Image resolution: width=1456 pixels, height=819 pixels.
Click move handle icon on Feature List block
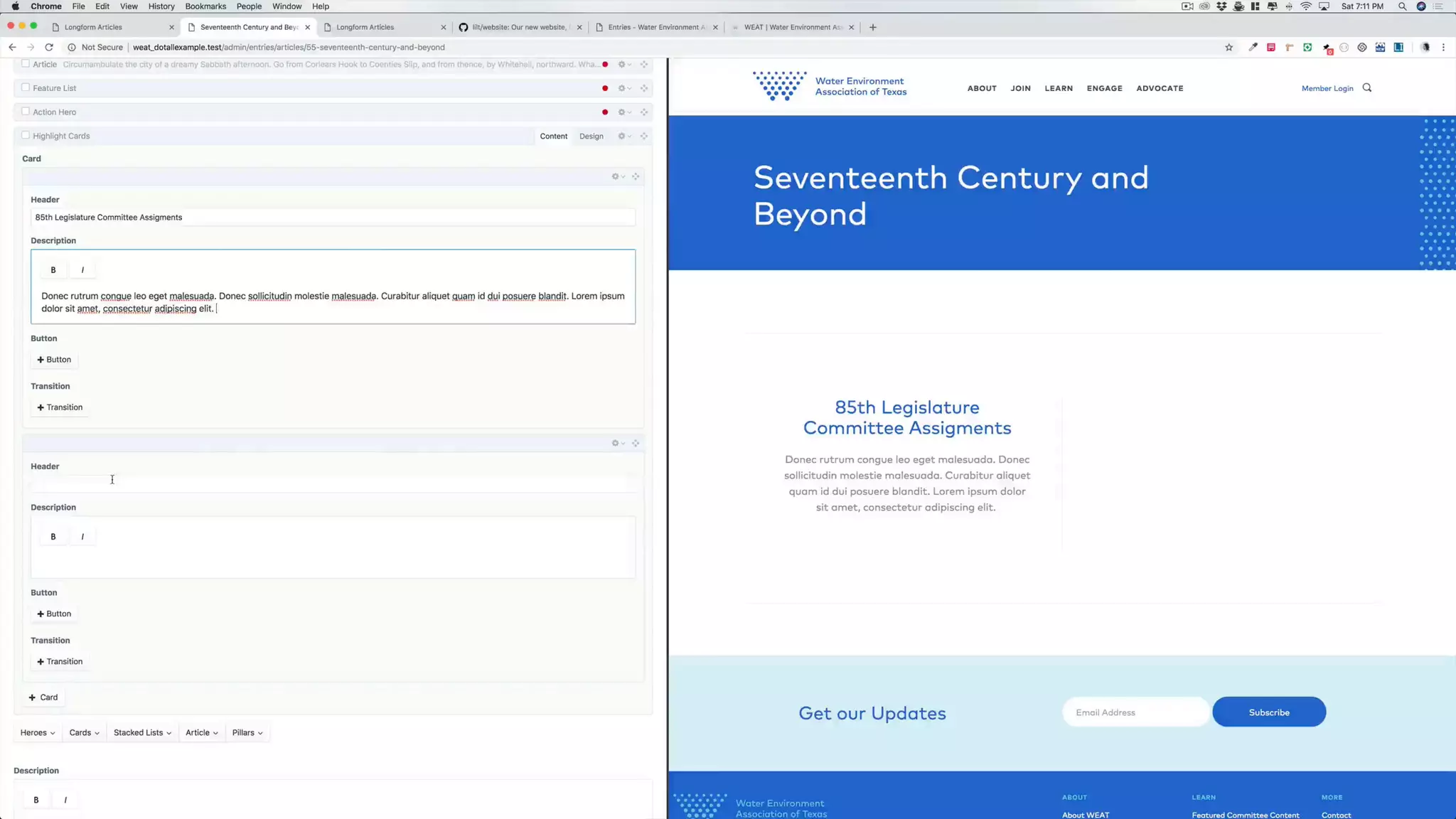[644, 88]
